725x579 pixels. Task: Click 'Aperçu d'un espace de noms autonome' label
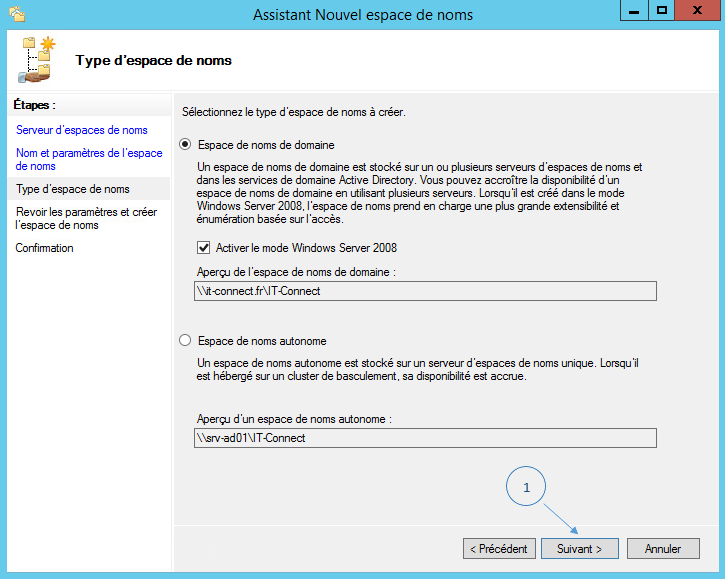pyautogui.click(x=294, y=419)
